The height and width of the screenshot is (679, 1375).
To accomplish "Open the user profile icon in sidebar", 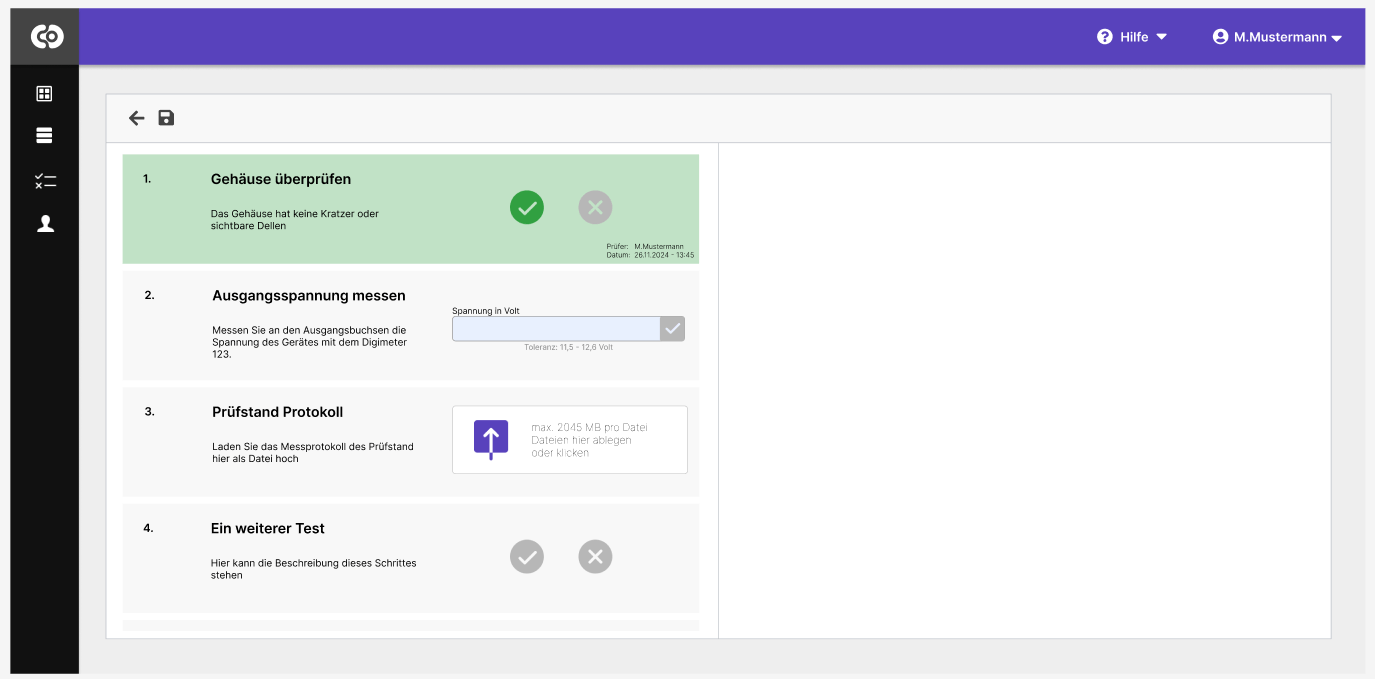I will click(45, 224).
